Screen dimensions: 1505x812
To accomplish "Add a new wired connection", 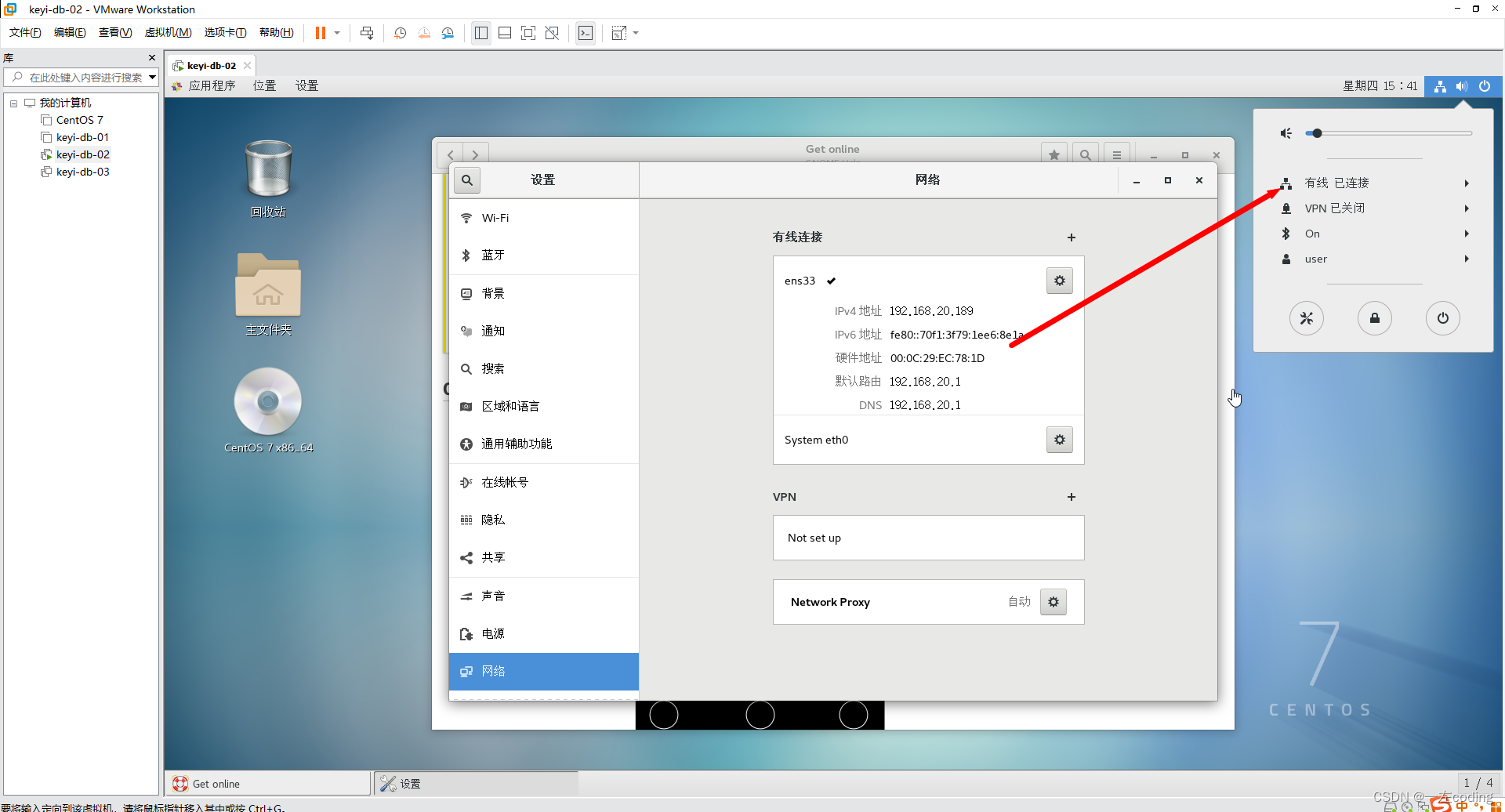I will pyautogui.click(x=1072, y=237).
